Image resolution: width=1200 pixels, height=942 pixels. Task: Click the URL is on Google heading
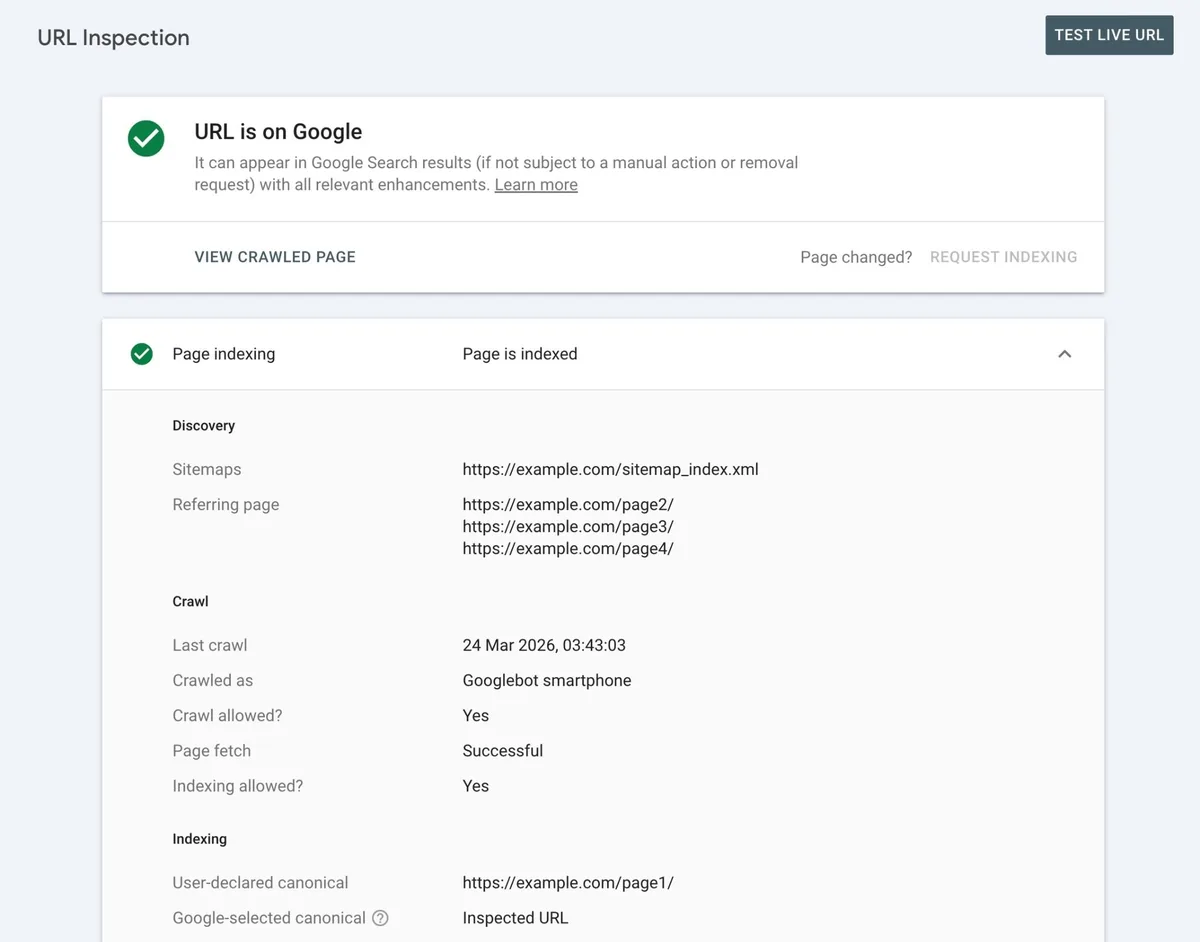278,132
